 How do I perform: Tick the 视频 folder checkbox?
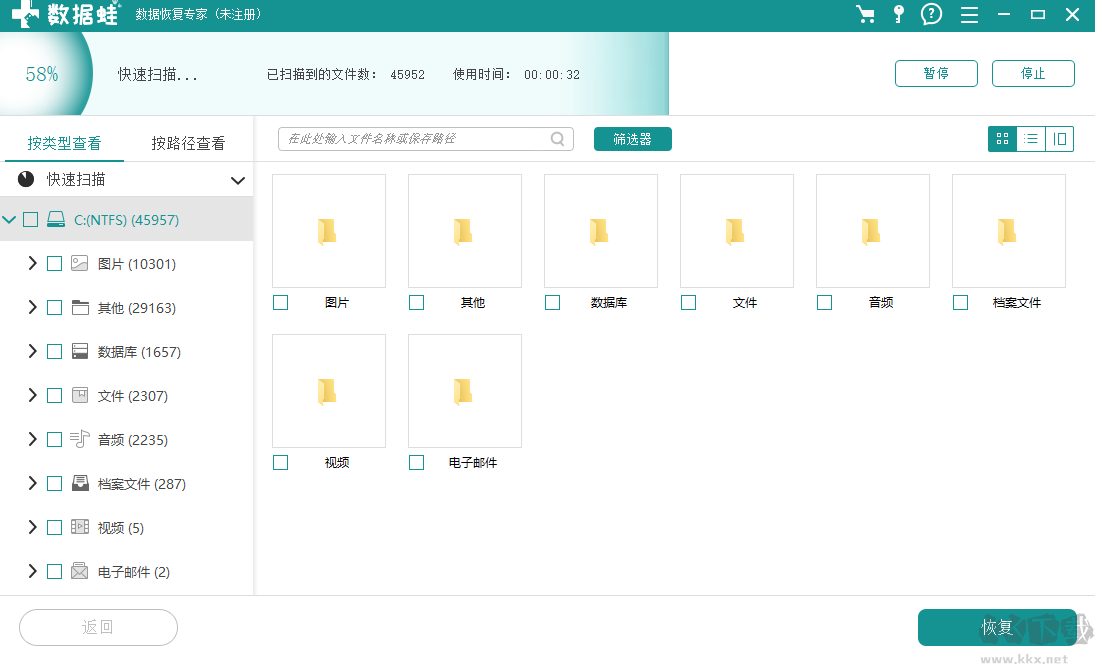(281, 462)
